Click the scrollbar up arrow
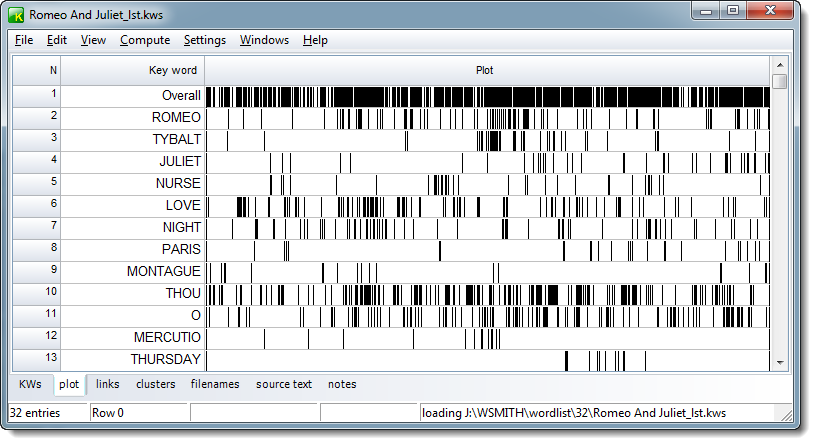 coord(779,64)
